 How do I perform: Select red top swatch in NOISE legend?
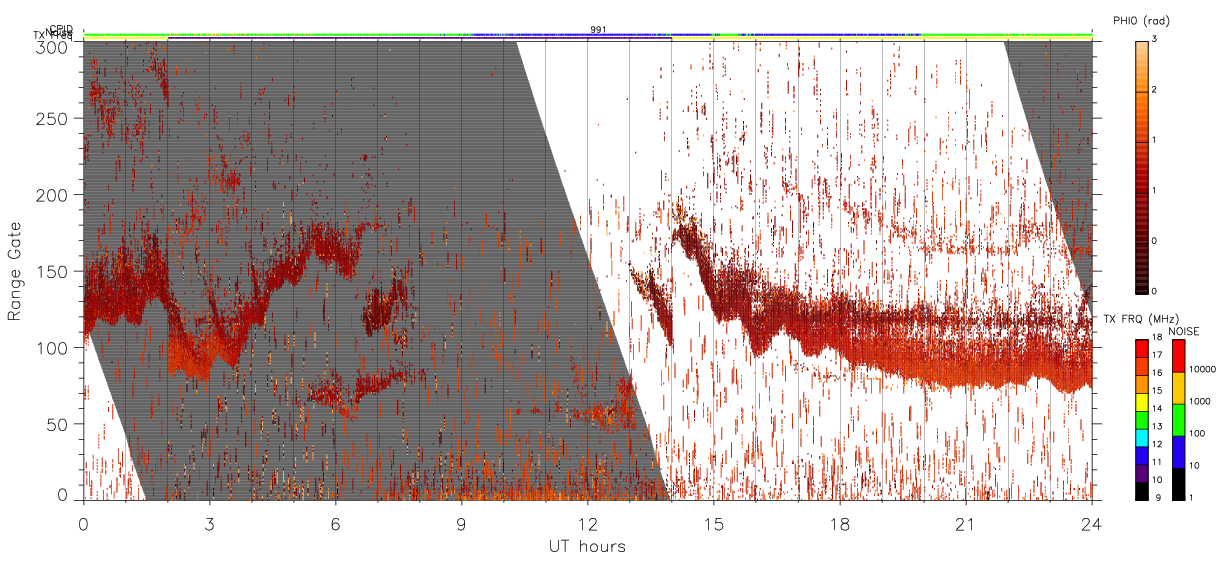1178,355
